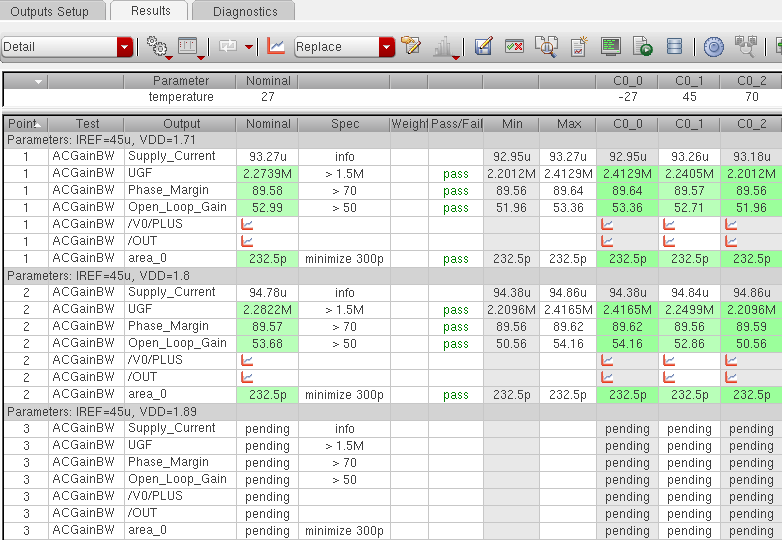Click the pass/fail check-and-cross icon
Screen dimensions: 782x540
coord(514,46)
